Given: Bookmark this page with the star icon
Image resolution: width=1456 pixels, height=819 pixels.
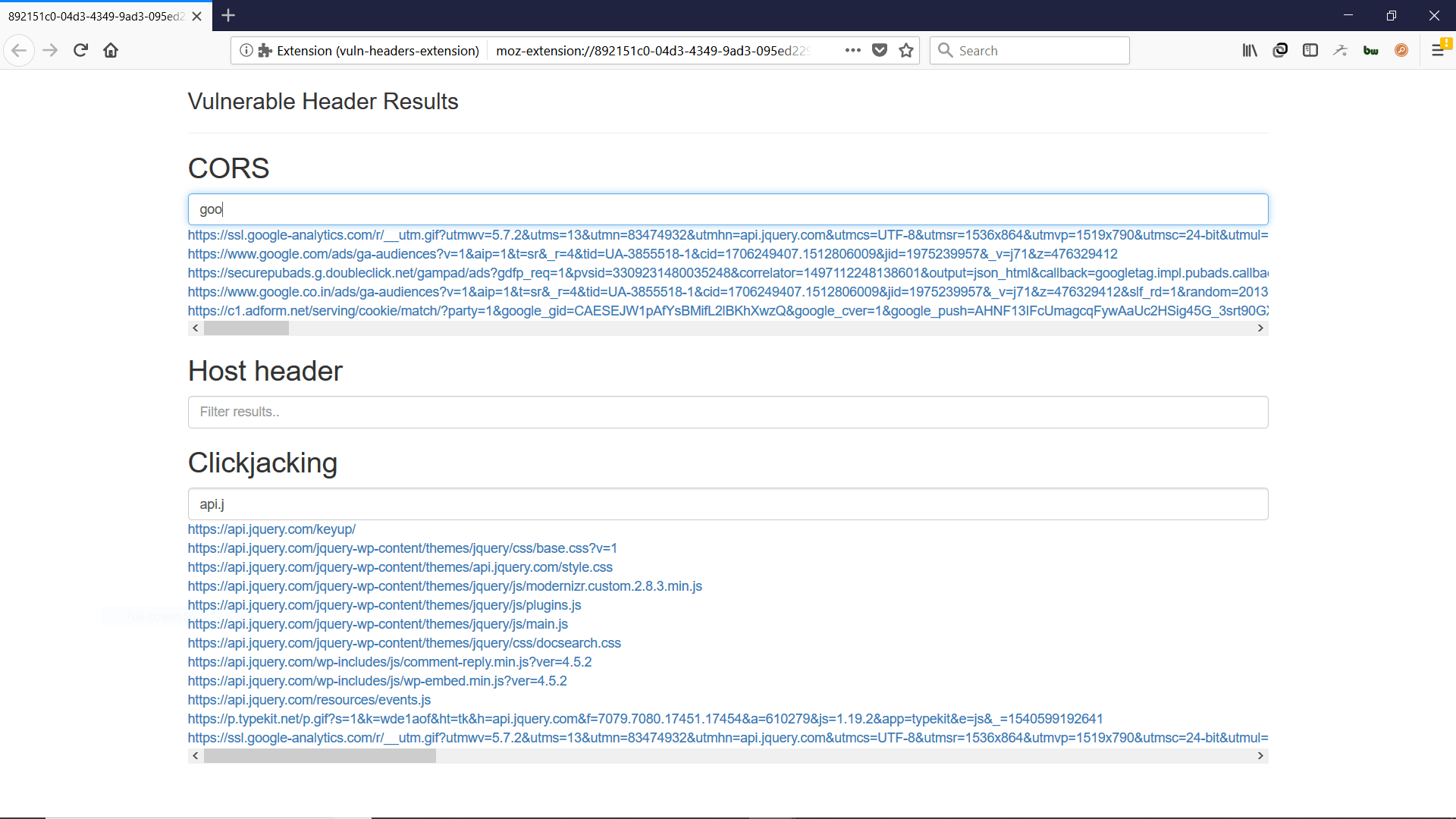Looking at the screenshot, I should (x=906, y=50).
